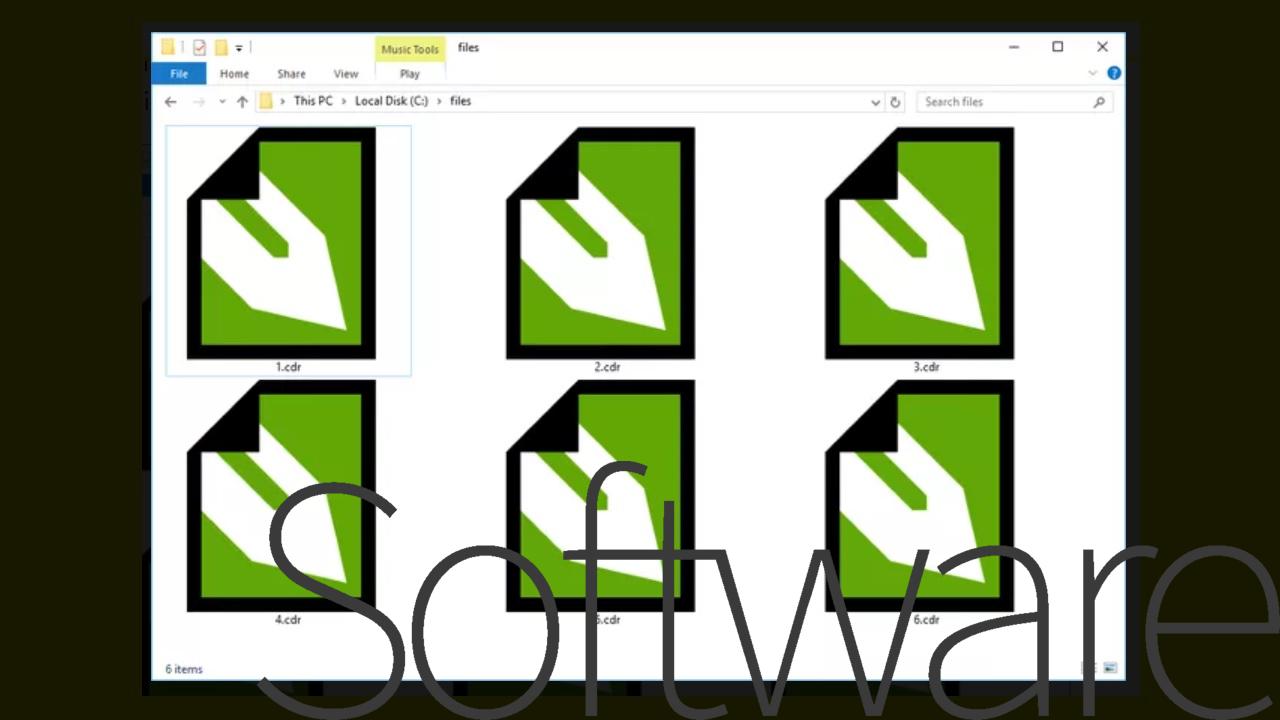Screen dimensions: 1280x720
Task: Open the Play tab under Music Tools
Action: point(410,74)
